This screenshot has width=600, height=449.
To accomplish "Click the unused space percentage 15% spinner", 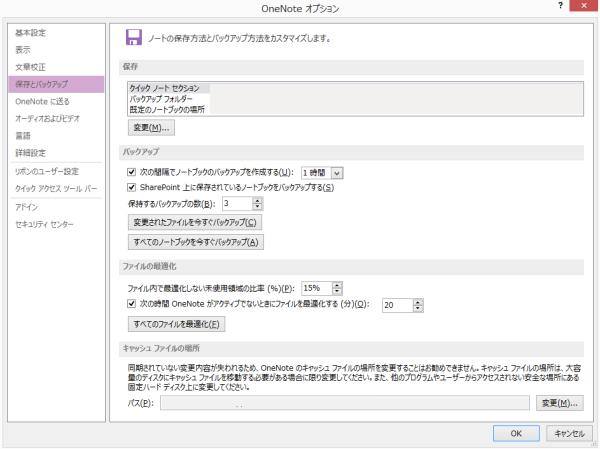I will pyautogui.click(x=337, y=287).
